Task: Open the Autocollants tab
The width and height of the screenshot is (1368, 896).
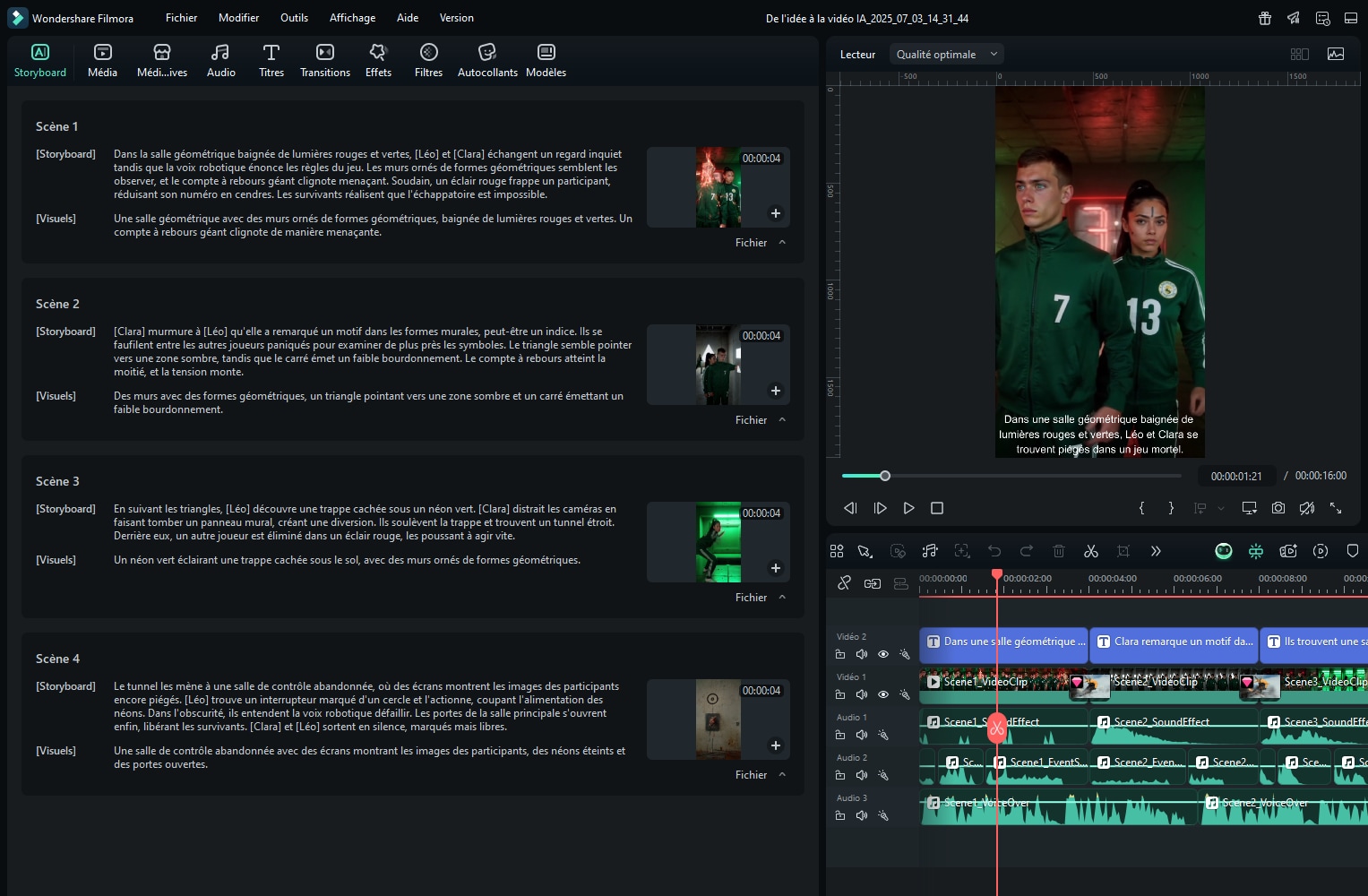Action: pos(487,61)
